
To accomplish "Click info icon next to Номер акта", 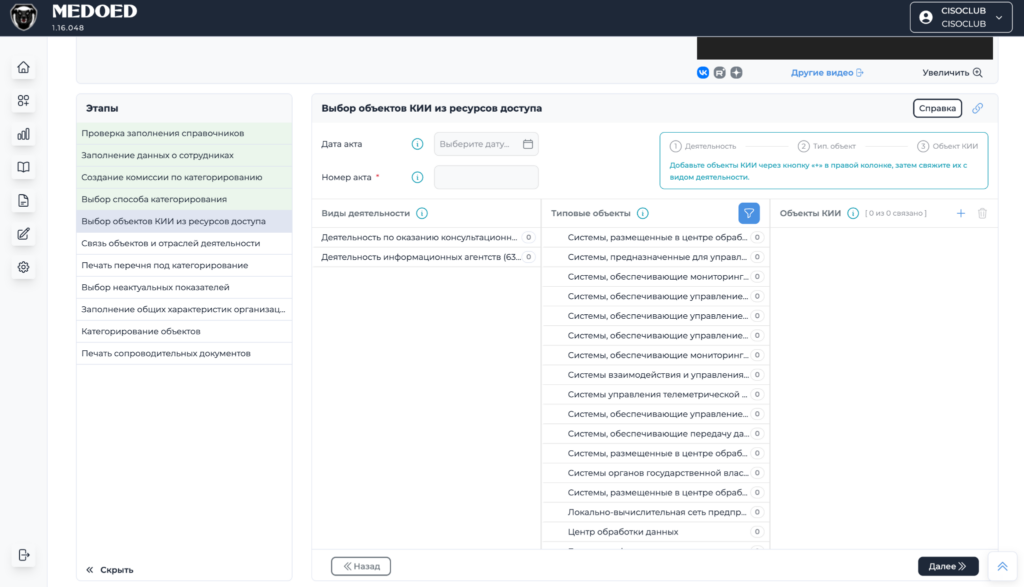I will click(x=417, y=178).
